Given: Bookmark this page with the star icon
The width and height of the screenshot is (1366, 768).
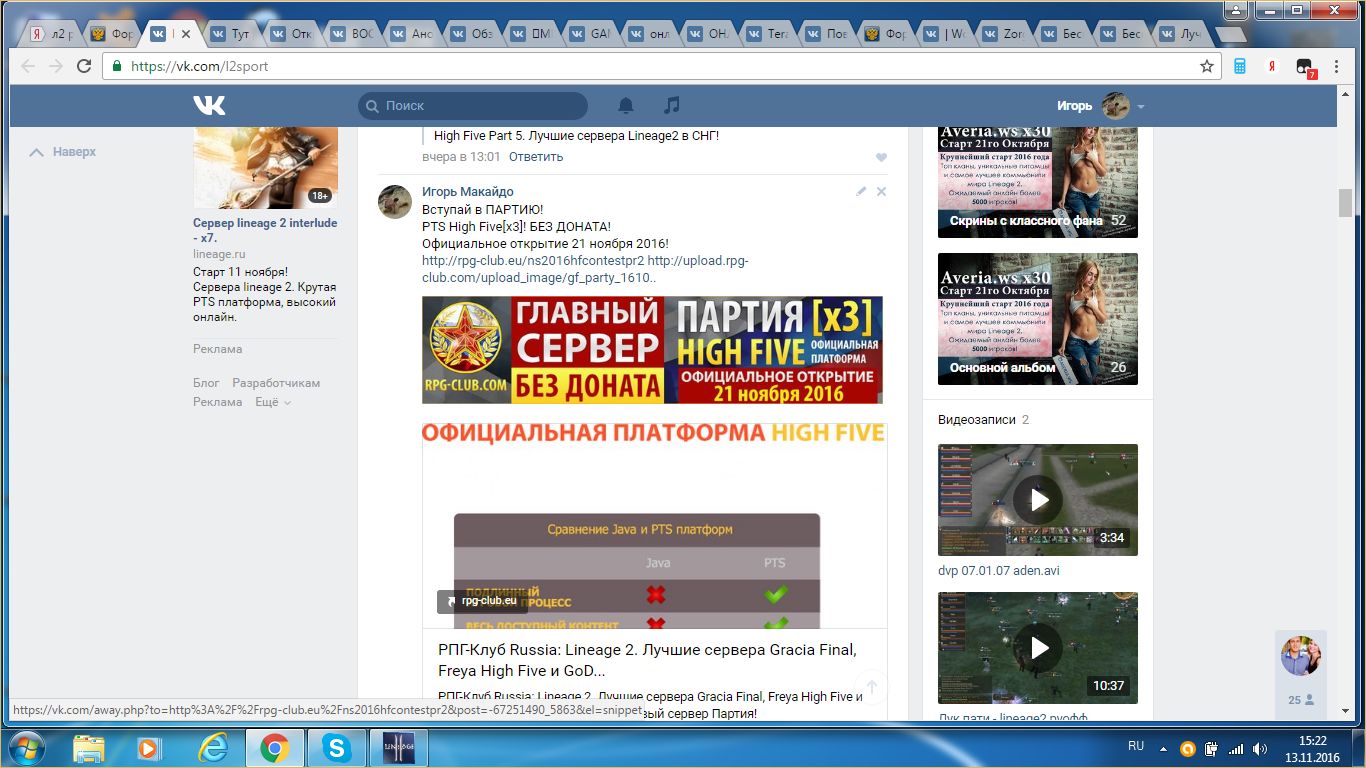Looking at the screenshot, I should click(x=1207, y=67).
